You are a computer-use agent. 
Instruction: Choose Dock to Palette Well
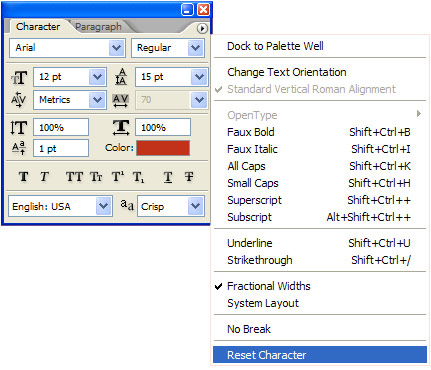(x=320, y=46)
